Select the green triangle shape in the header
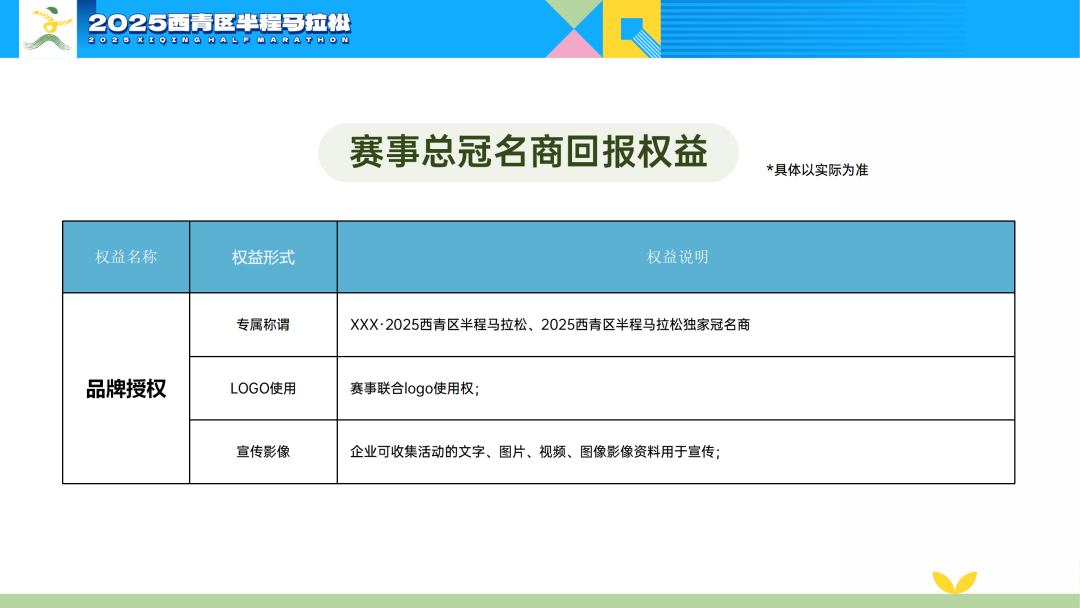1080x608 pixels. point(574,13)
